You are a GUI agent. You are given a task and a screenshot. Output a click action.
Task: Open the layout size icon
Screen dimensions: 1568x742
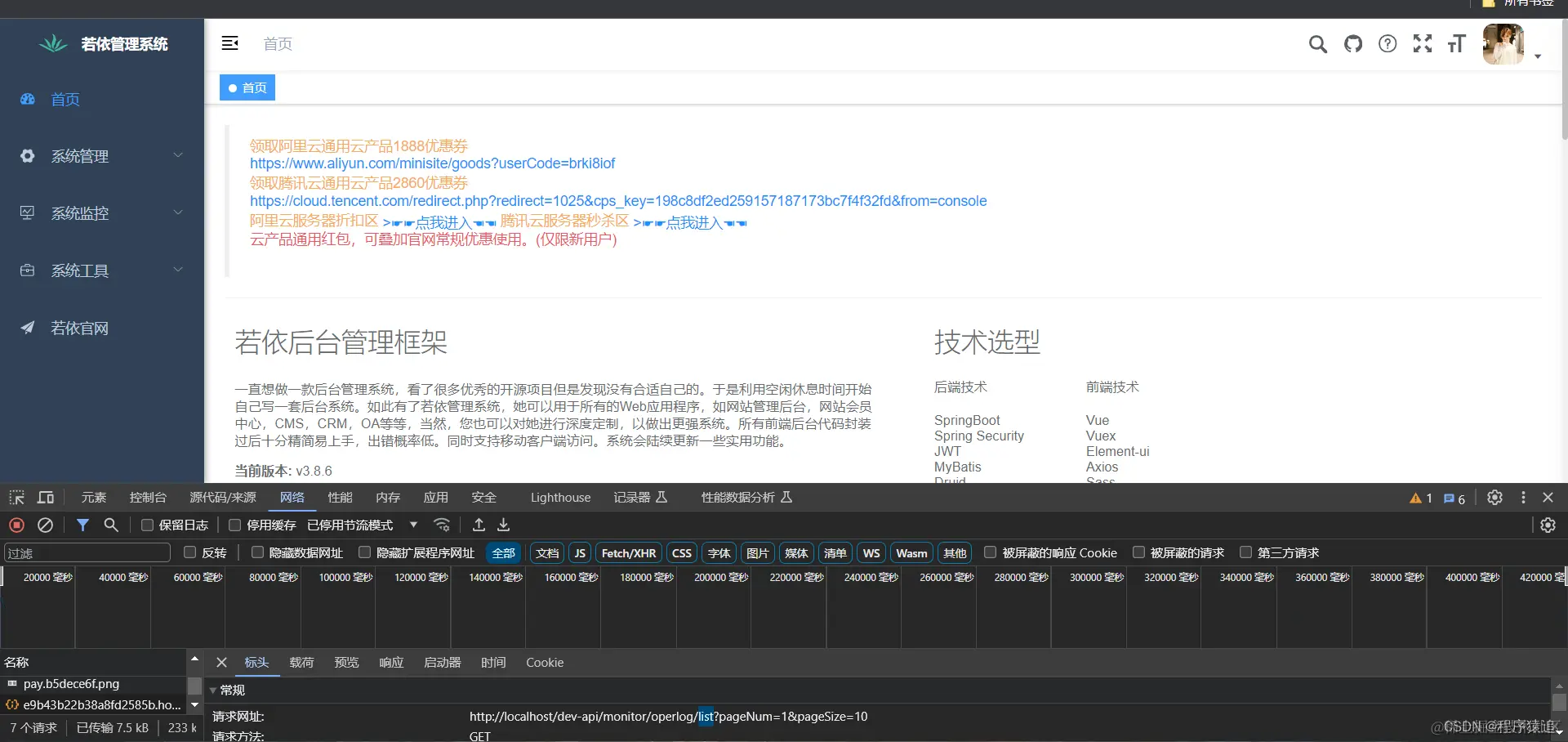click(x=1457, y=44)
